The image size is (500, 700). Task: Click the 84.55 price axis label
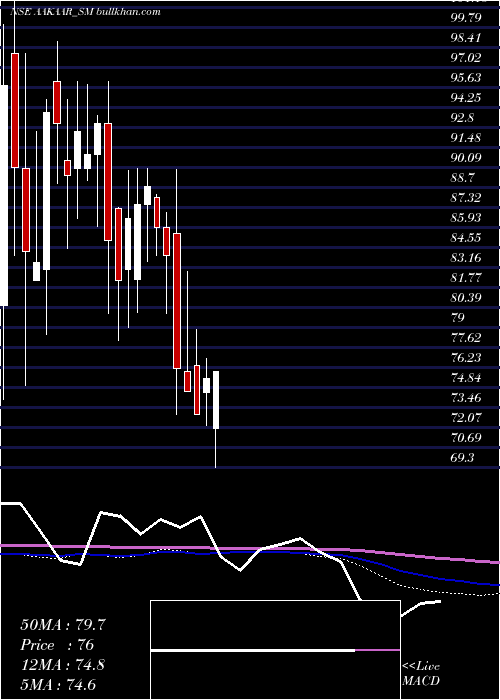[x=466, y=238]
